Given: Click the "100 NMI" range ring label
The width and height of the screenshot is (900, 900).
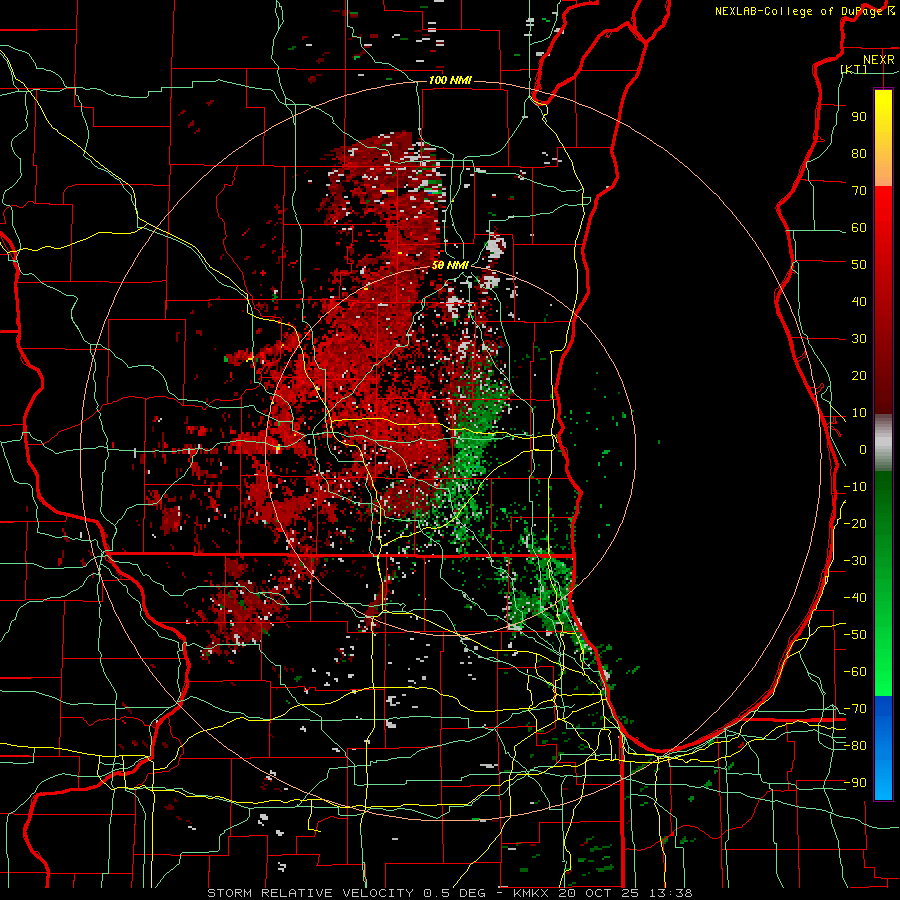Looking at the screenshot, I should (x=450, y=80).
